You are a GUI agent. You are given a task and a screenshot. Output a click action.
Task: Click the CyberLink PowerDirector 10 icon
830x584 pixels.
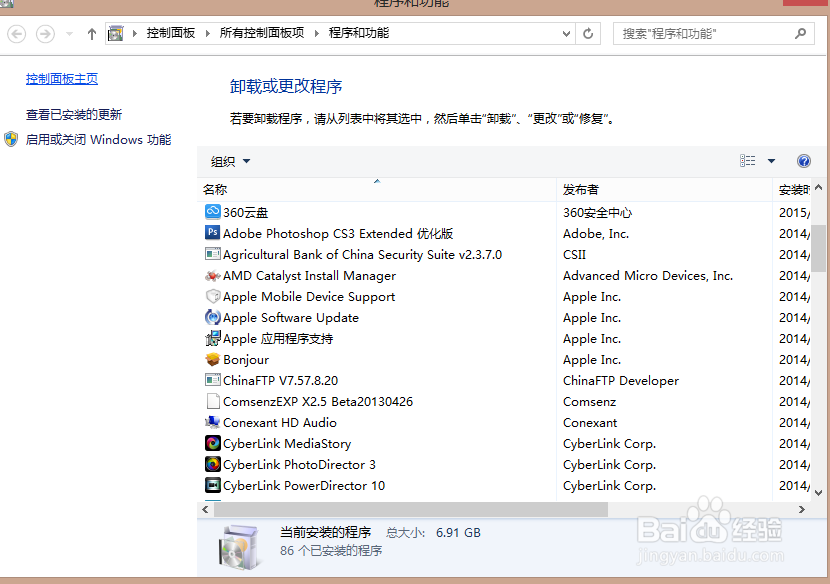pyautogui.click(x=212, y=485)
